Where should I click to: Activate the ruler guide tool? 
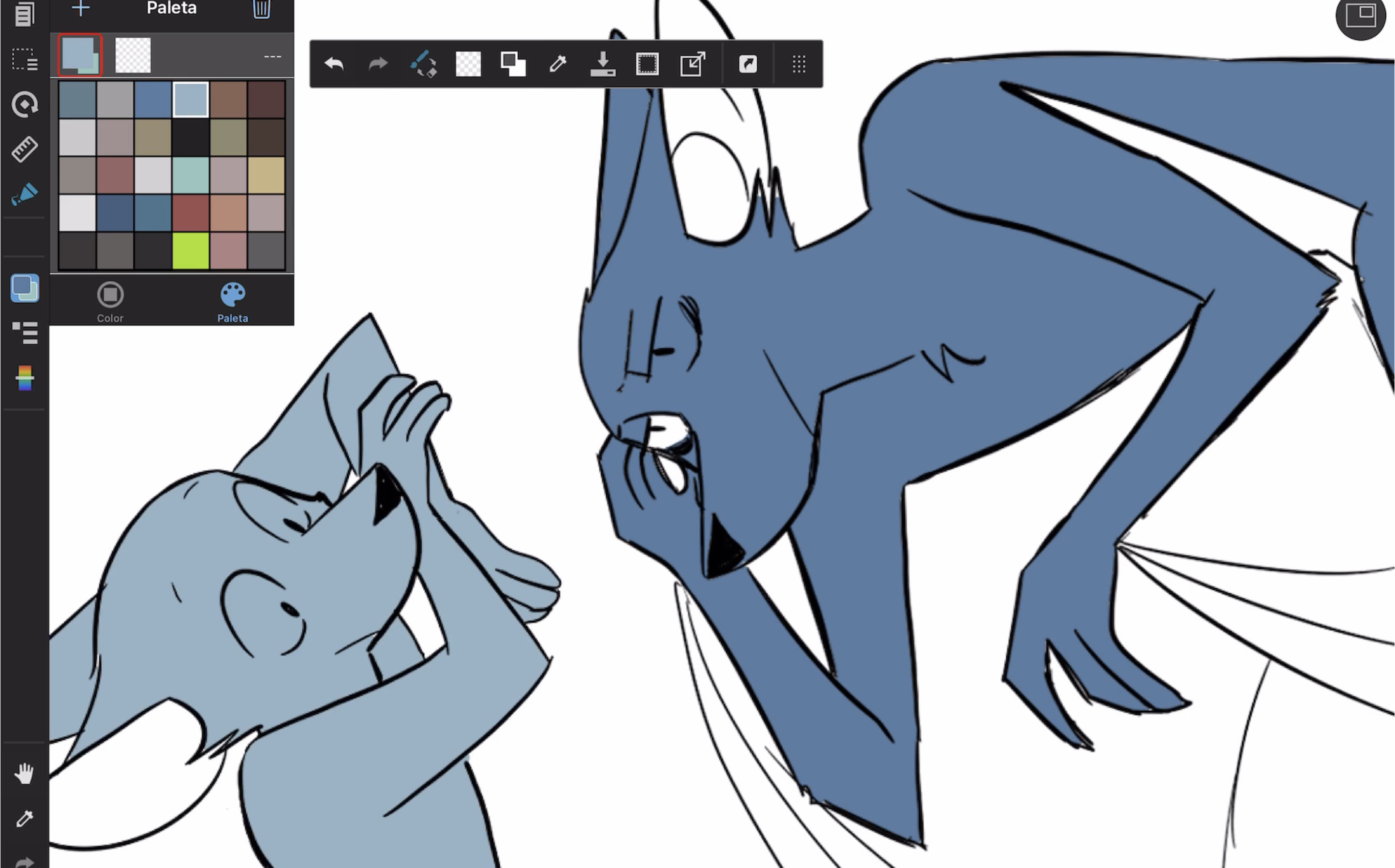pyautogui.click(x=25, y=149)
